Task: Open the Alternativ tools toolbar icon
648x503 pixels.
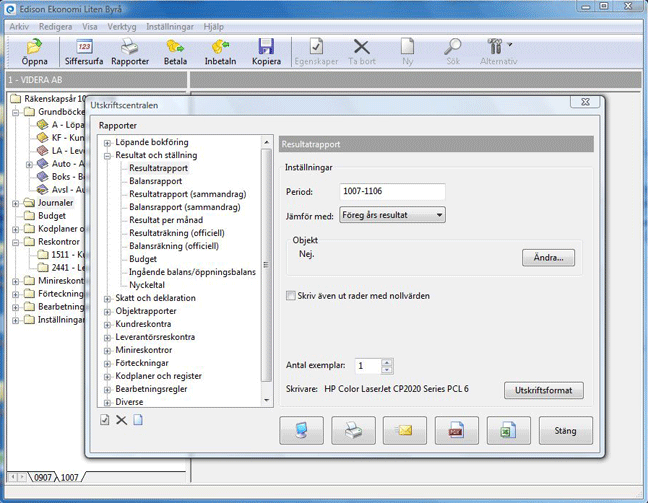Action: 498,52
